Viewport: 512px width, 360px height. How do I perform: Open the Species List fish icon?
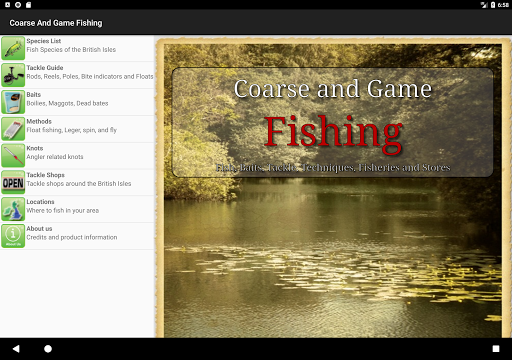13,48
